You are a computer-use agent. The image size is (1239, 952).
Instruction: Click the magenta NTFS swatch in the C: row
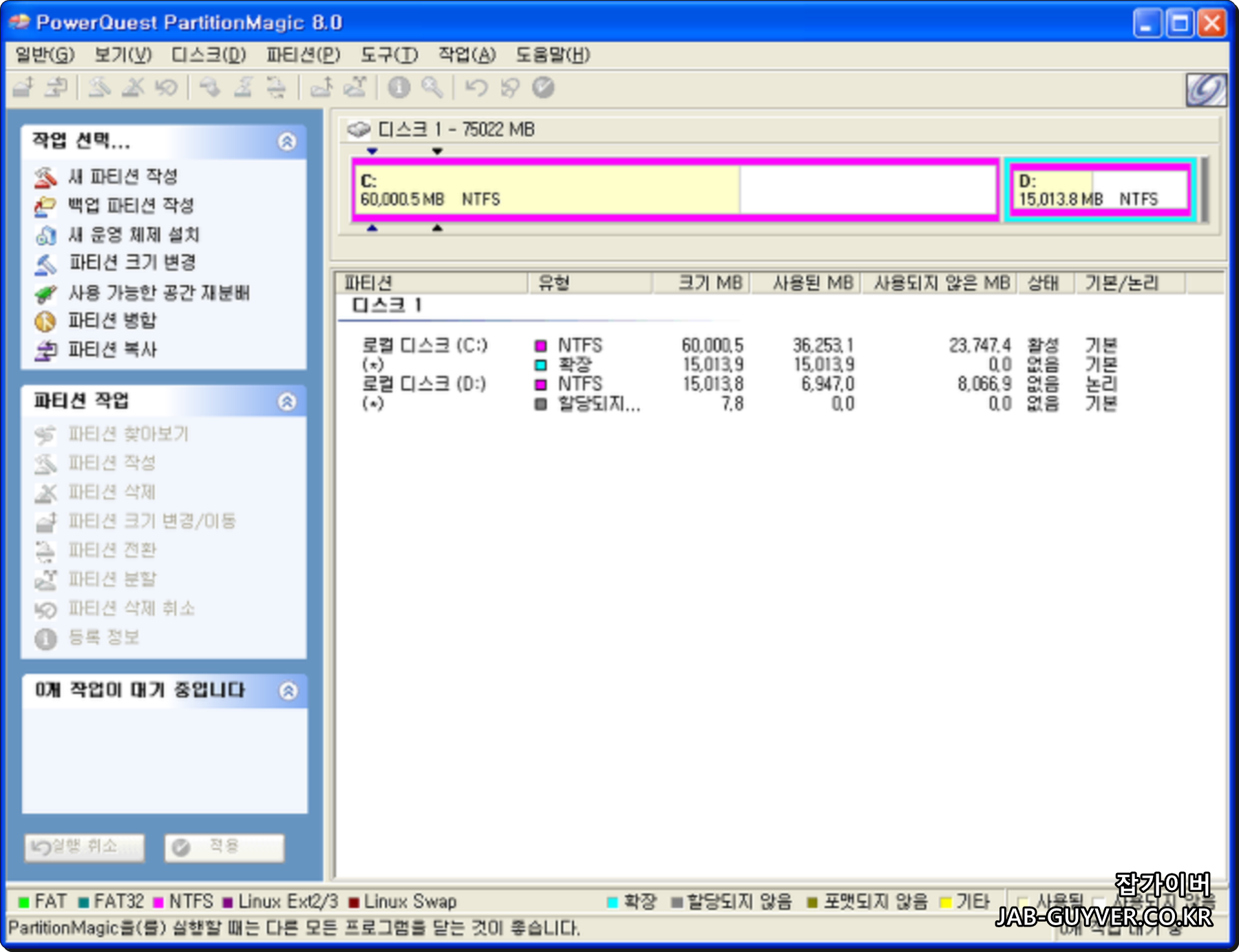[541, 346]
